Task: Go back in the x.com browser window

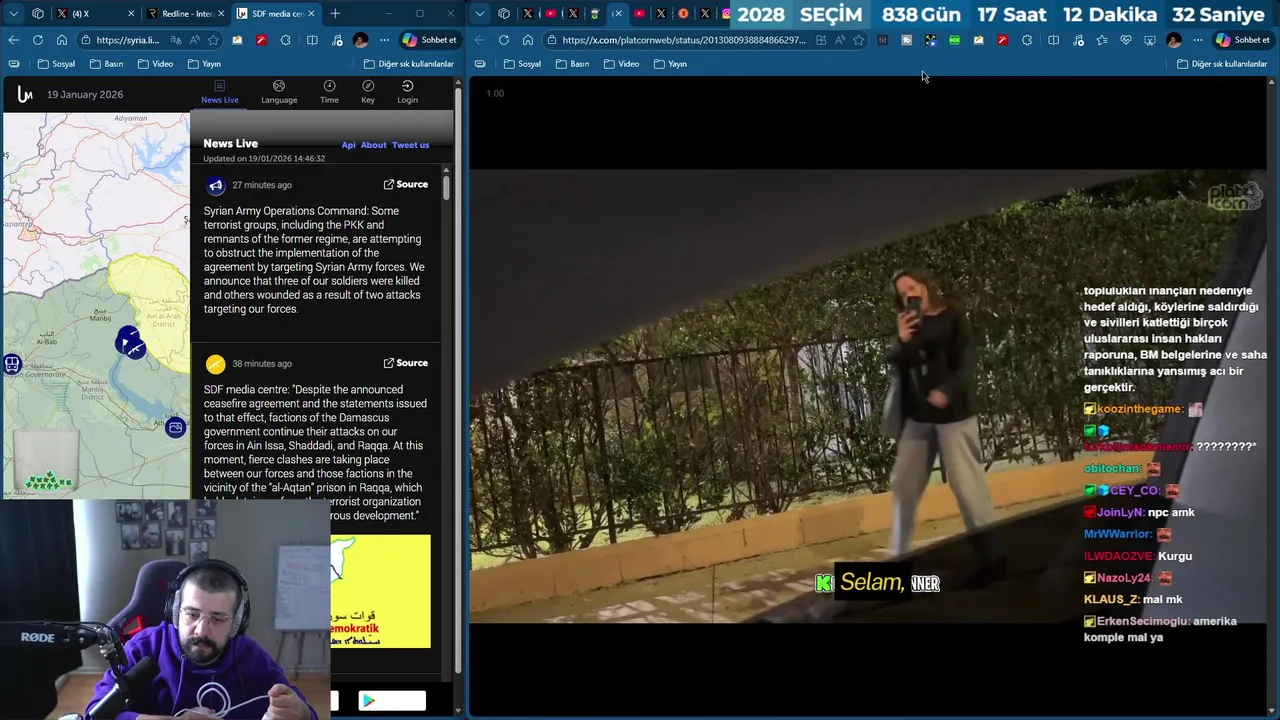Action: coord(480,40)
